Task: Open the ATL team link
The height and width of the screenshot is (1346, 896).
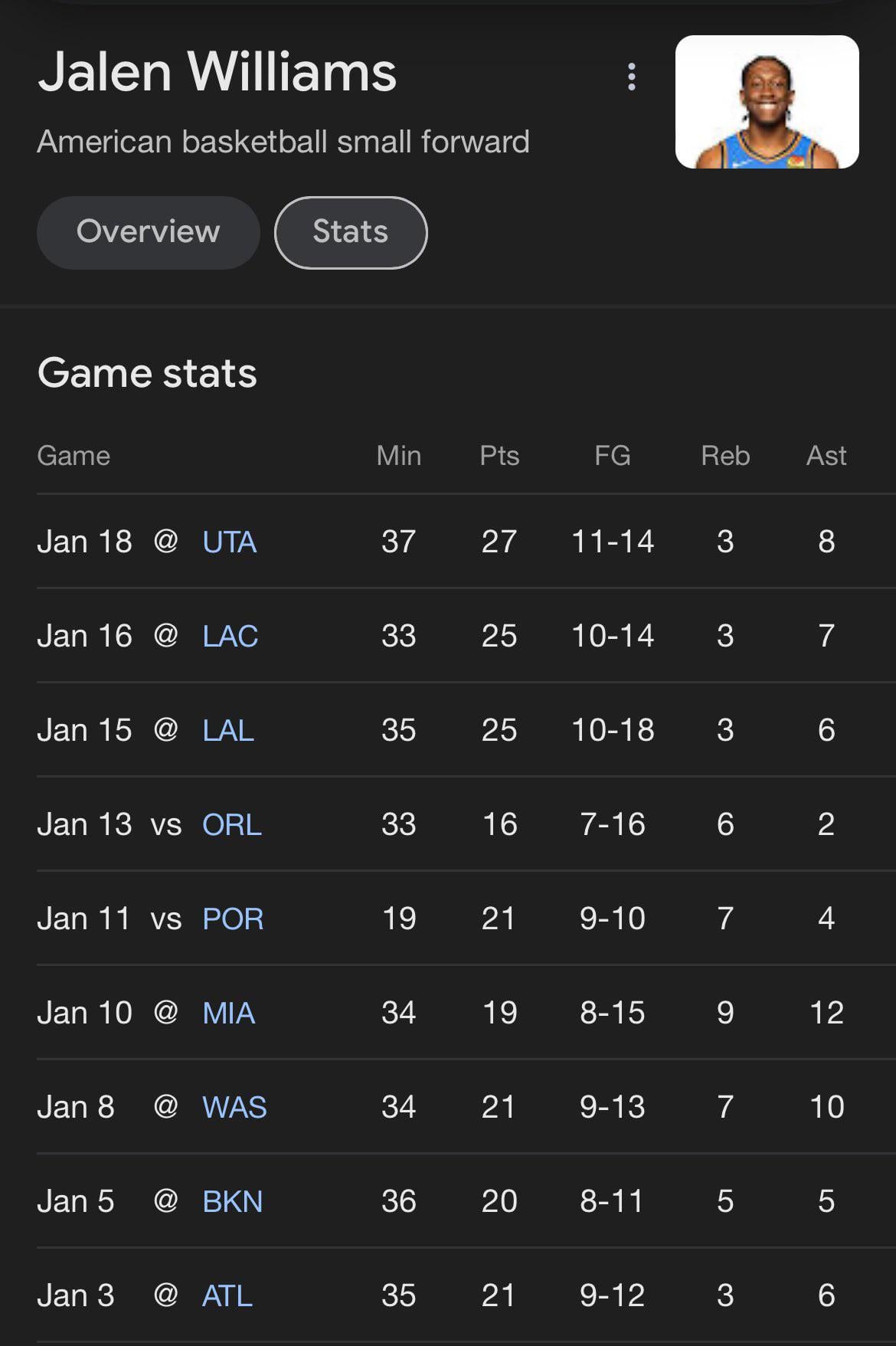Action: (227, 1296)
